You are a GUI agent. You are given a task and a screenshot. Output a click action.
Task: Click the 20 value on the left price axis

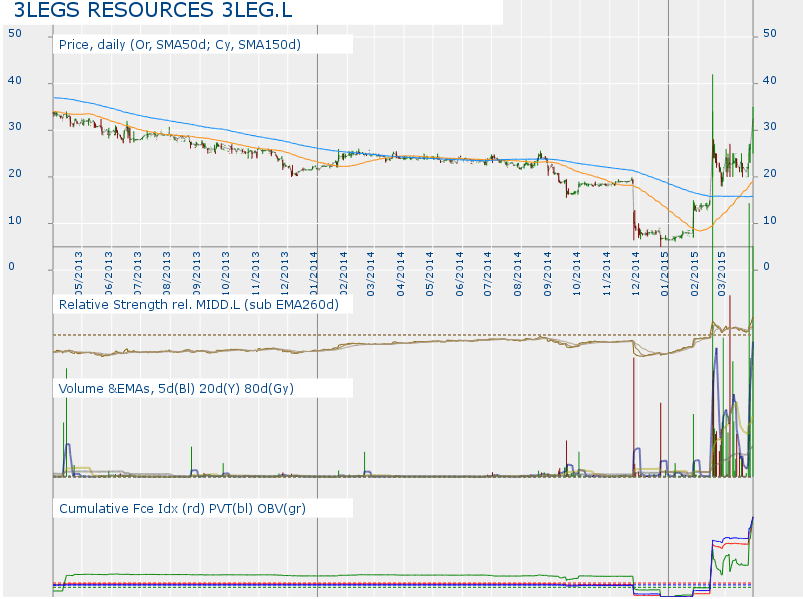(x=15, y=174)
